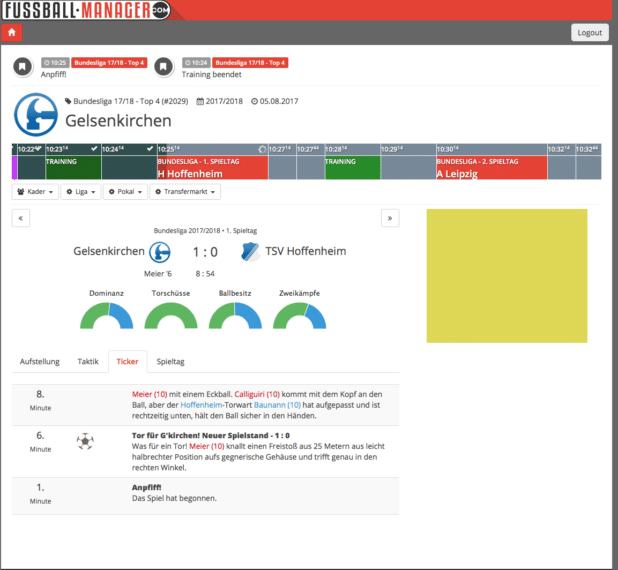Screen dimensions: 618x570
Task: Select the Bundesliga 1. Spieltag Hoffenheim timeline block
Action: click(x=212, y=167)
